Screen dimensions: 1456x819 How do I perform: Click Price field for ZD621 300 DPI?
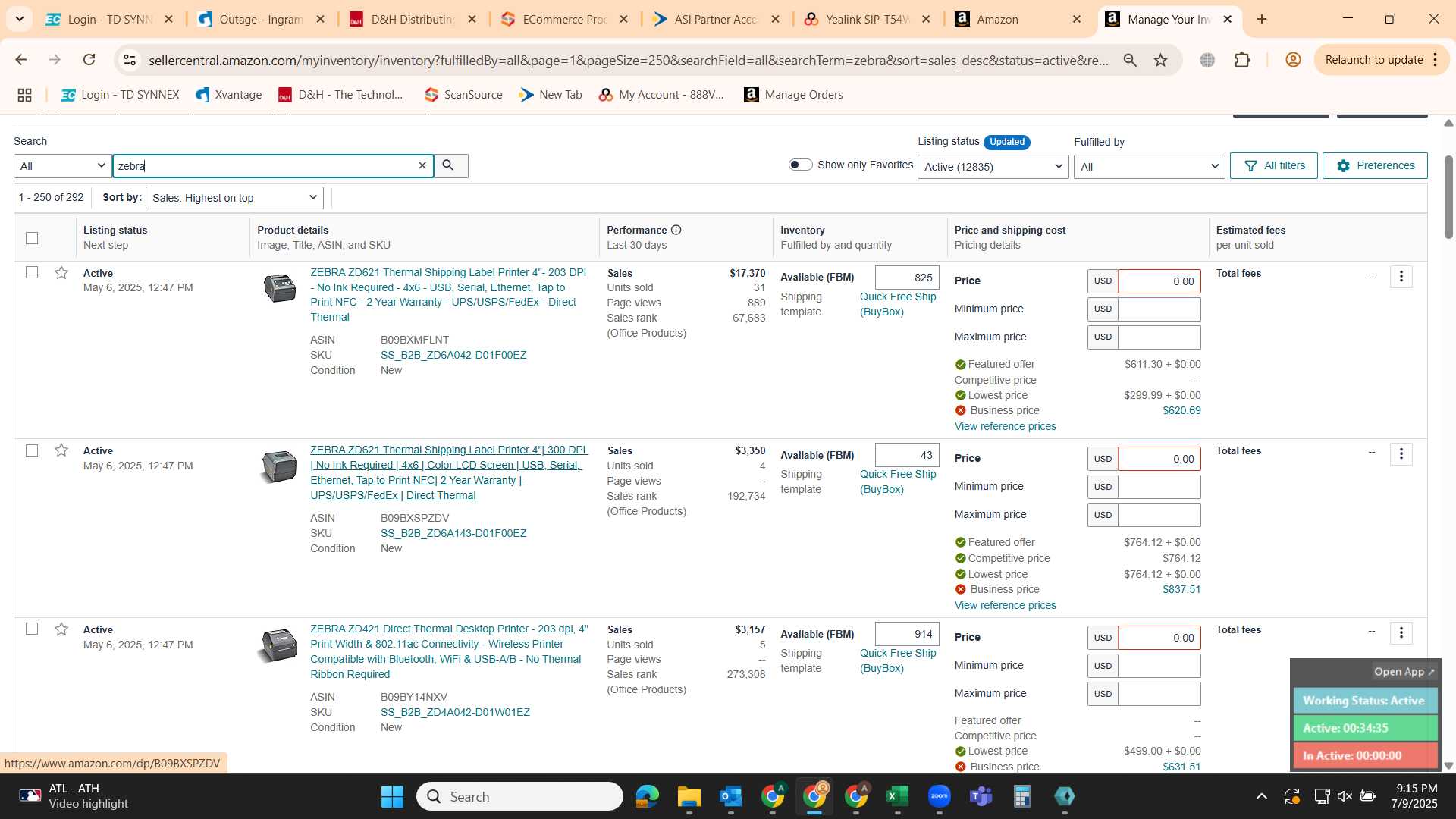1159,459
